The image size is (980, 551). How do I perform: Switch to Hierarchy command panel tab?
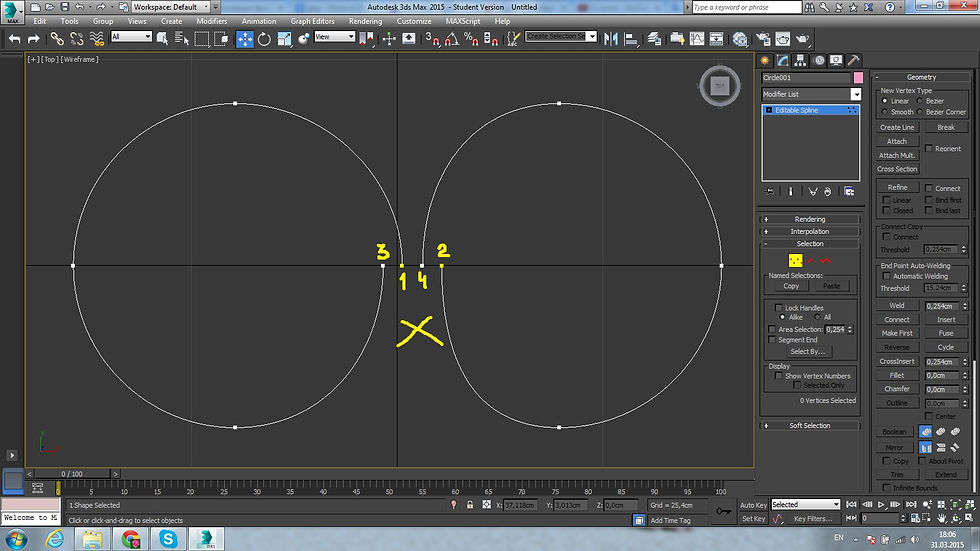pos(800,61)
